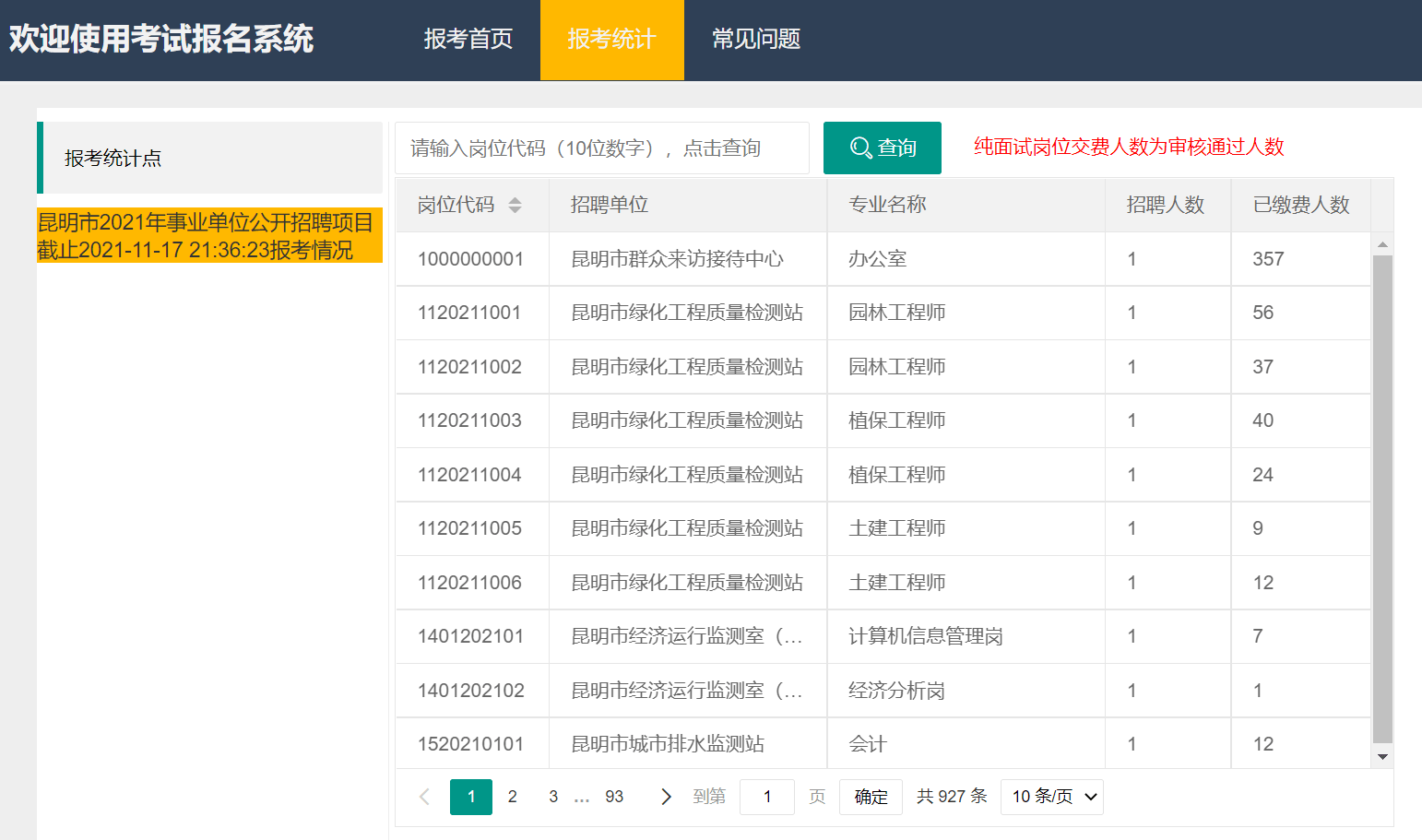Open the 10 条/页 page size dropdown
The height and width of the screenshot is (840, 1422).
(1052, 797)
